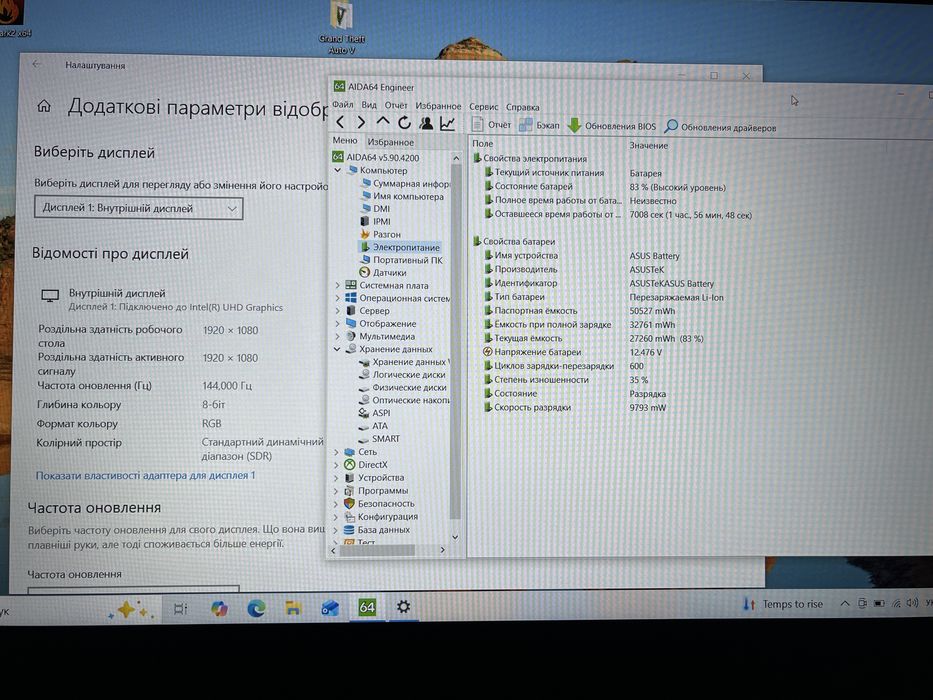
Task: Click the Поле column header
Action: [483, 143]
